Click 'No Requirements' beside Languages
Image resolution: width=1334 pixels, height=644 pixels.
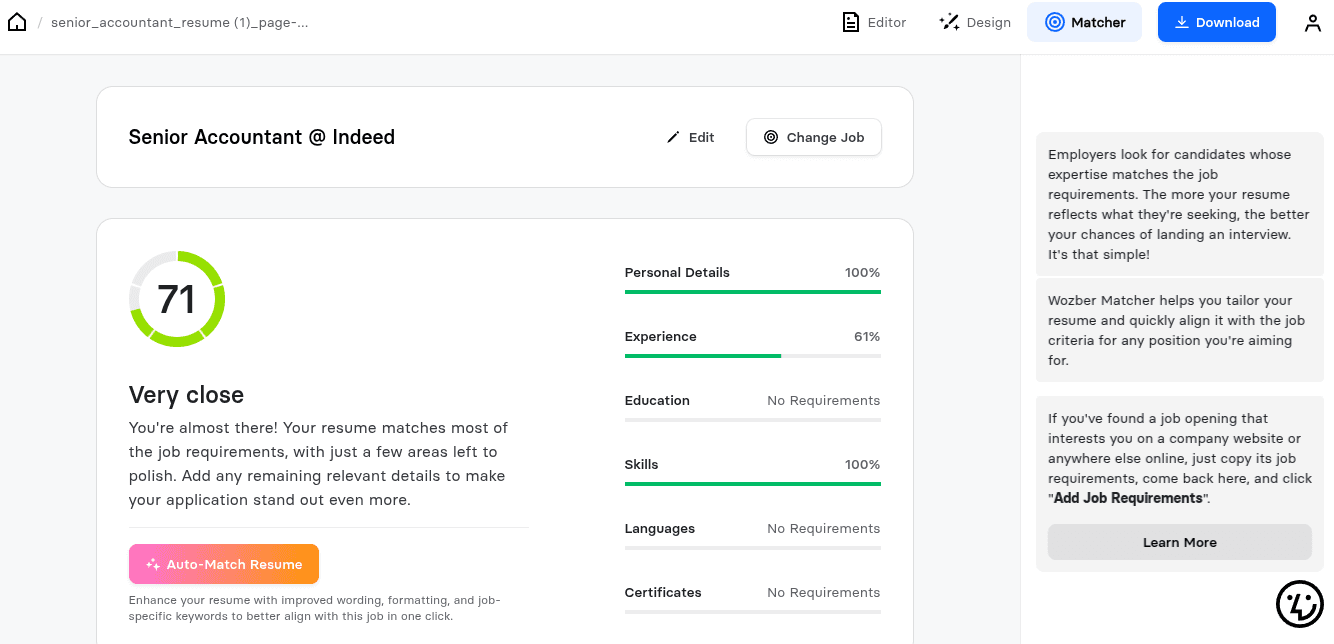pyautogui.click(x=824, y=528)
